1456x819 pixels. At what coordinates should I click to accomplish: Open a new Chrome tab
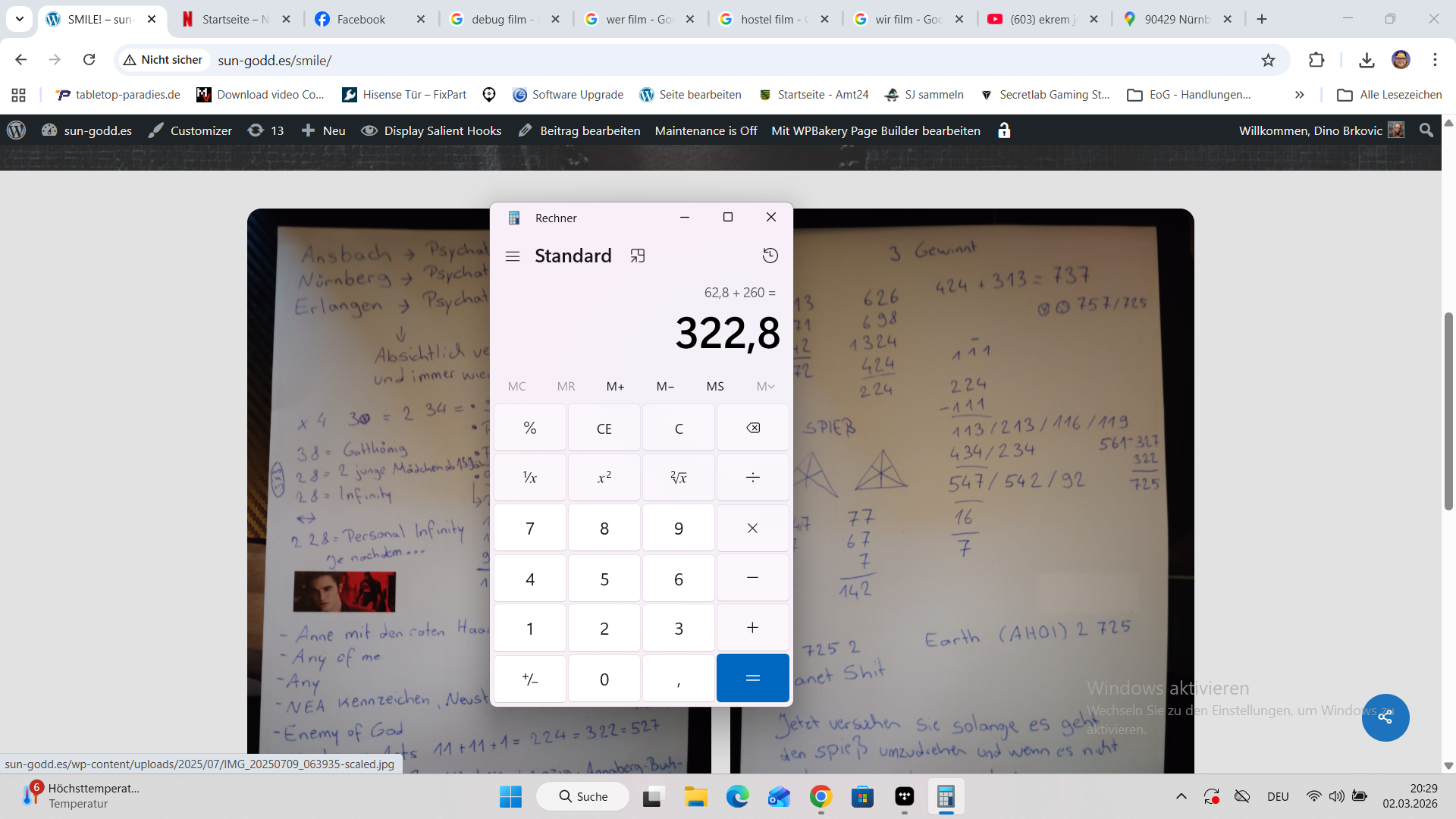(1262, 19)
